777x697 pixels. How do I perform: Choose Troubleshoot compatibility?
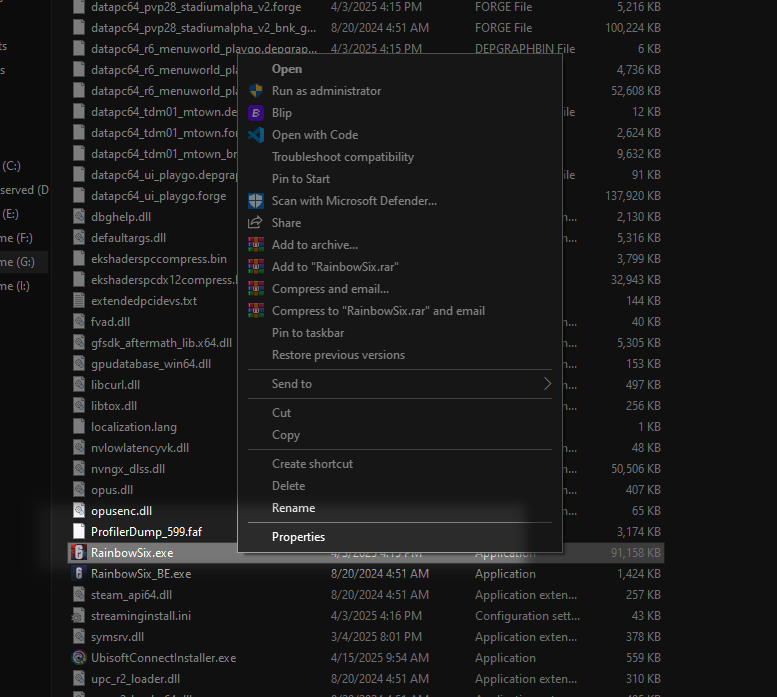coord(399,157)
